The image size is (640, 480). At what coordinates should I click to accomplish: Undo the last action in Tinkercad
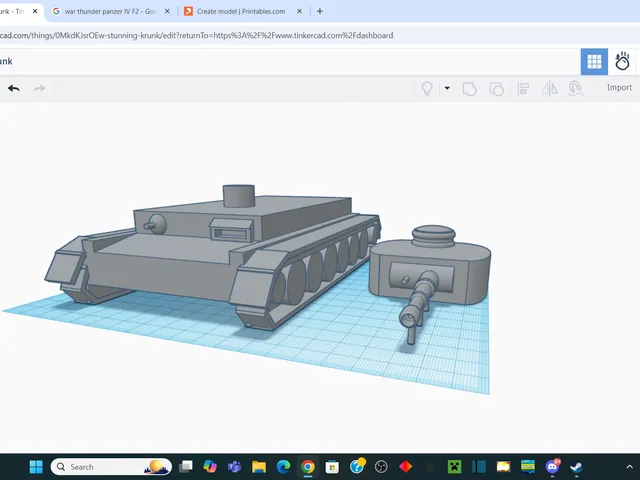point(13,88)
